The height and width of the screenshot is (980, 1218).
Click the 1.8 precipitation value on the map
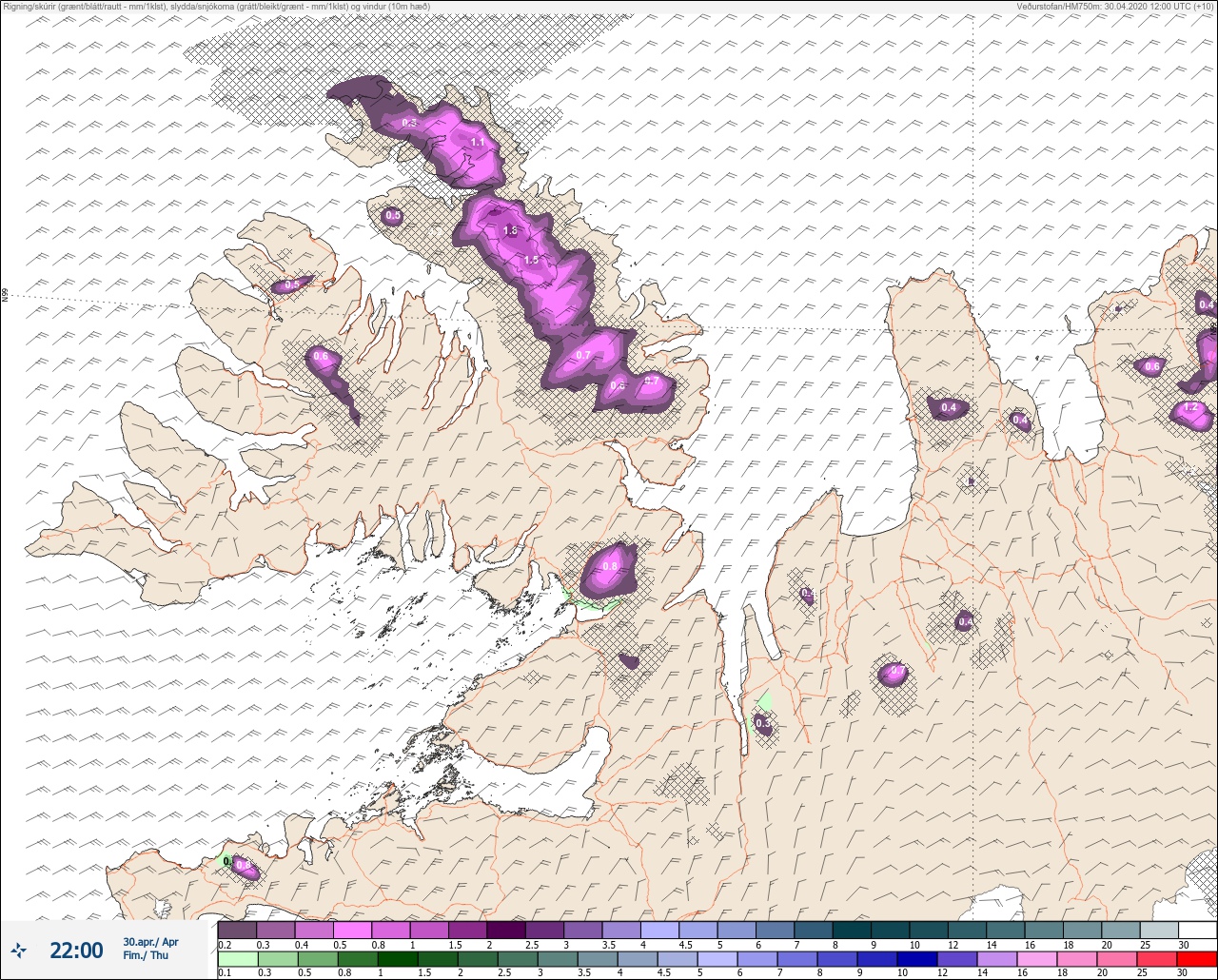[510, 230]
